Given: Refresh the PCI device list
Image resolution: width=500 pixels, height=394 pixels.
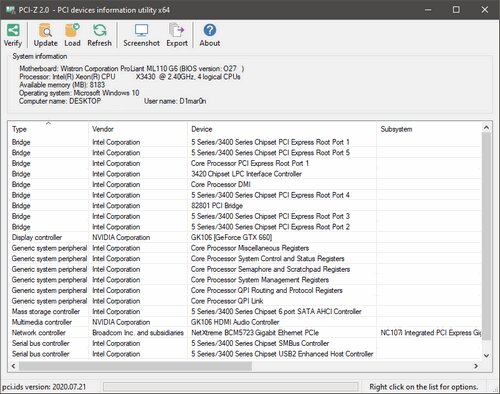Looking at the screenshot, I should 99,35.
